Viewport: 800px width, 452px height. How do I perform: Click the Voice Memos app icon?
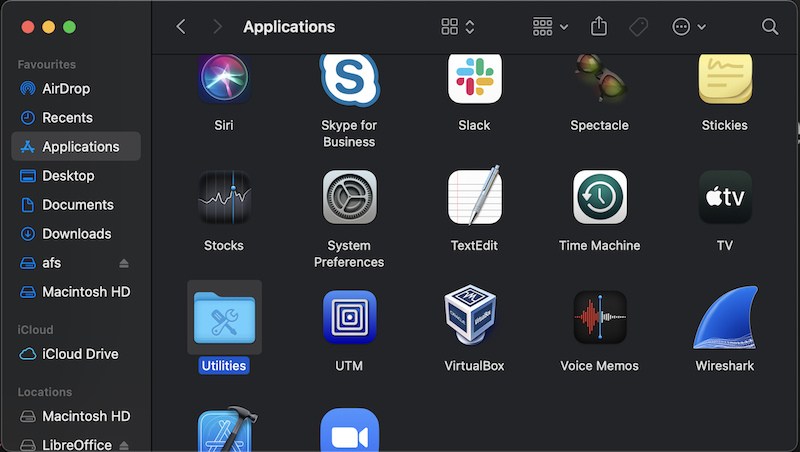coord(600,318)
